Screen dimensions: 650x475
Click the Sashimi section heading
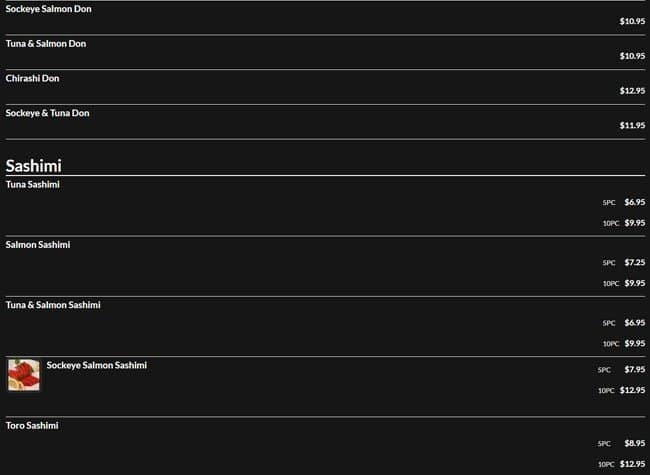click(x=34, y=165)
